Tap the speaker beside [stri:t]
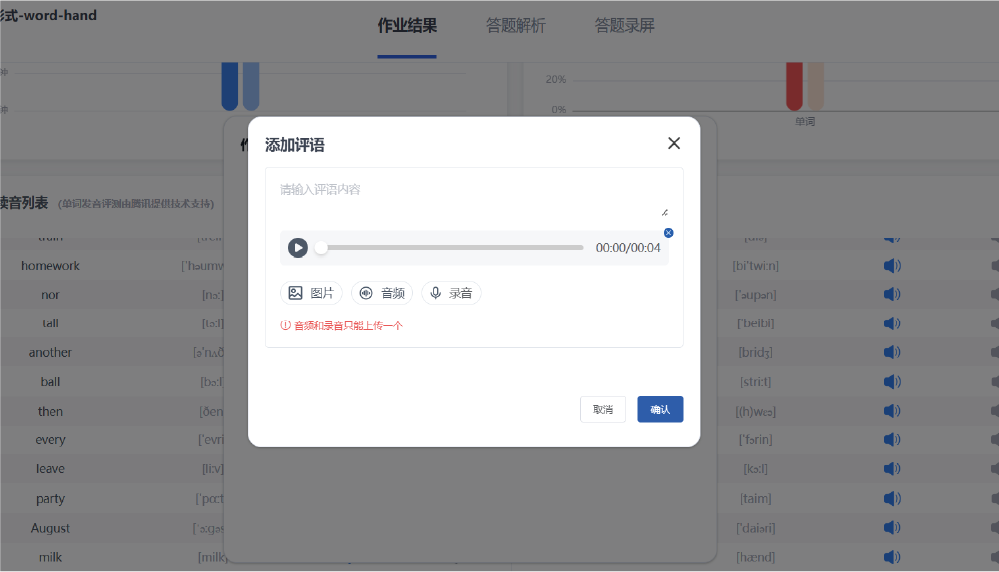The width and height of the screenshot is (999, 572). 892,382
